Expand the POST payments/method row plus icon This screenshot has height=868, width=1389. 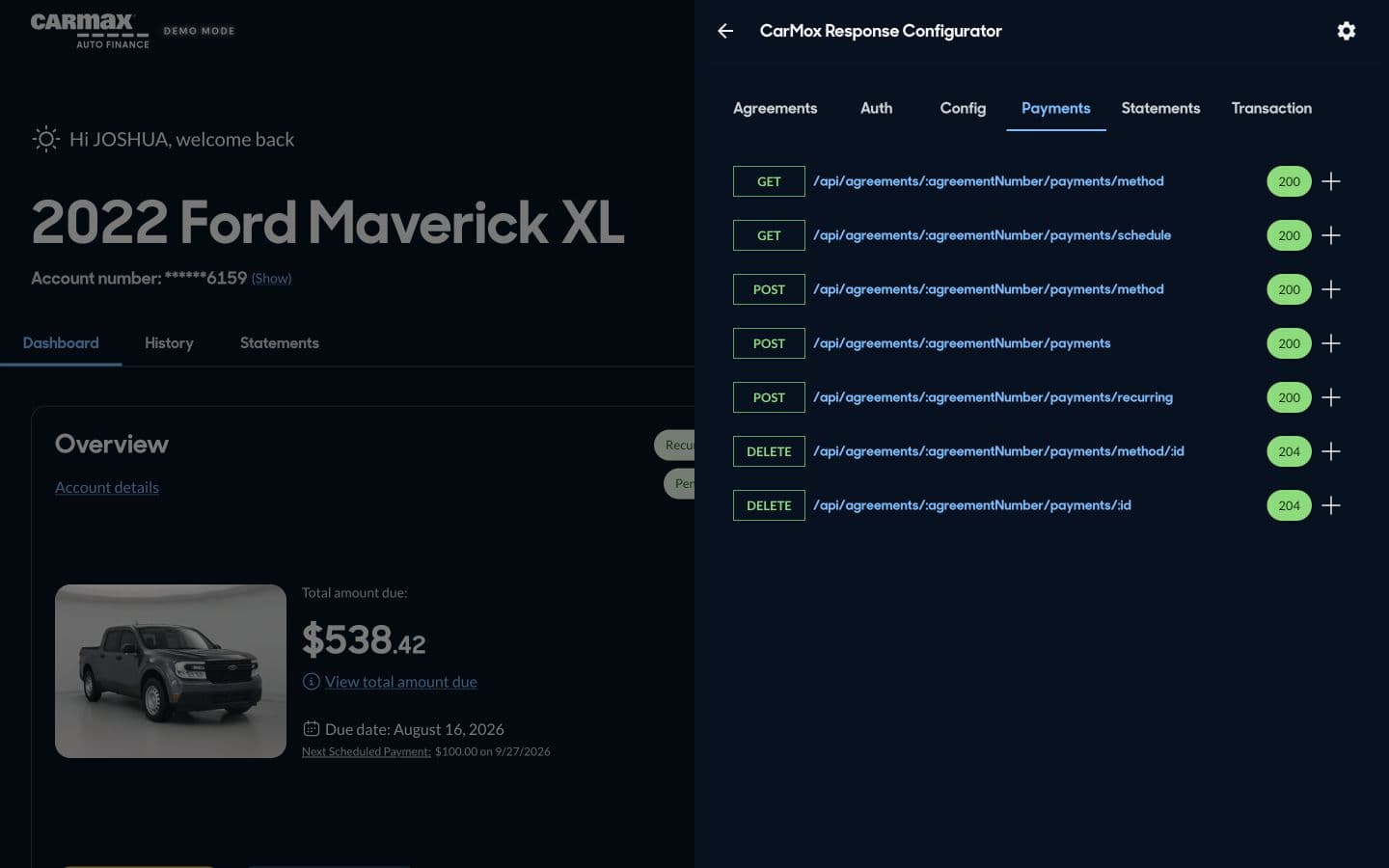coord(1331,289)
